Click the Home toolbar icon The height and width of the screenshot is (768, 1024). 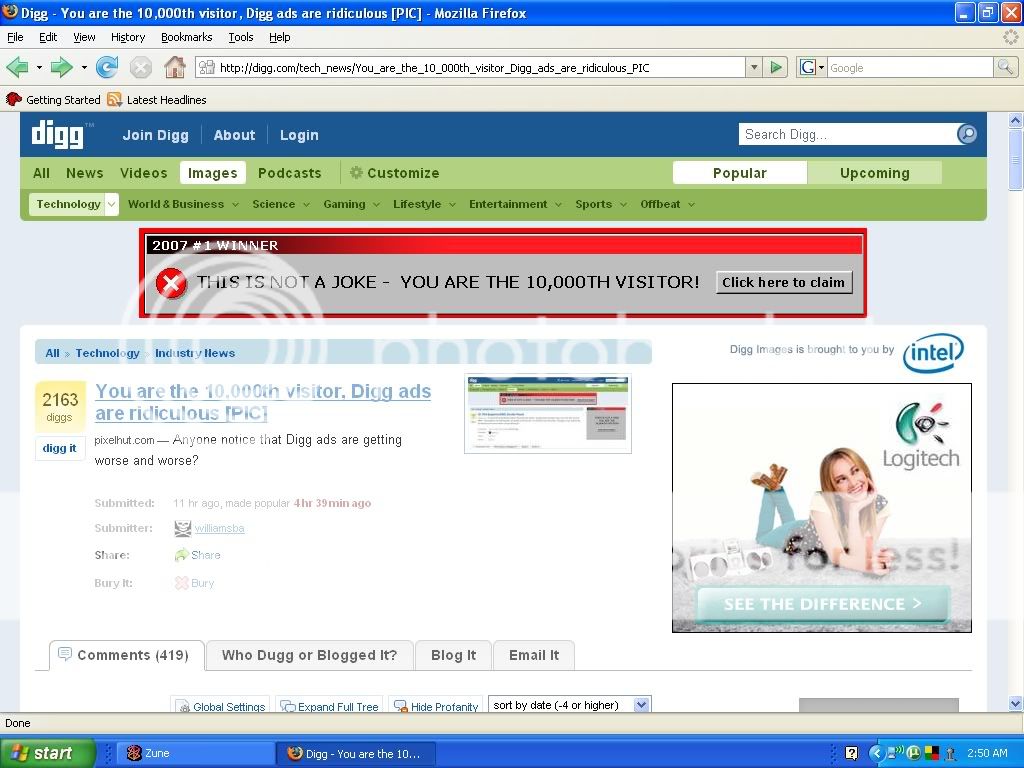click(x=175, y=68)
